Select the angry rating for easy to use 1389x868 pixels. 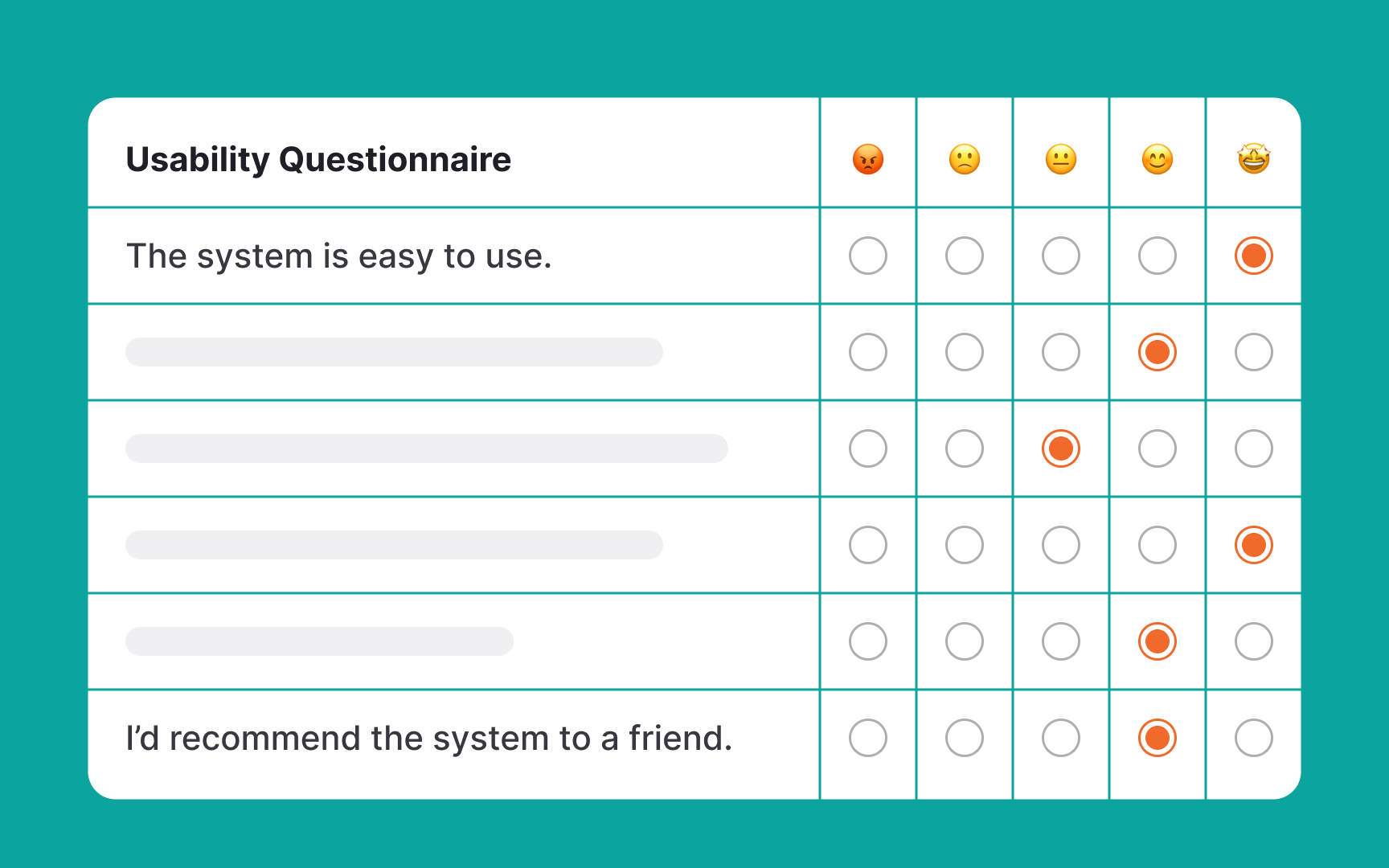(x=867, y=256)
